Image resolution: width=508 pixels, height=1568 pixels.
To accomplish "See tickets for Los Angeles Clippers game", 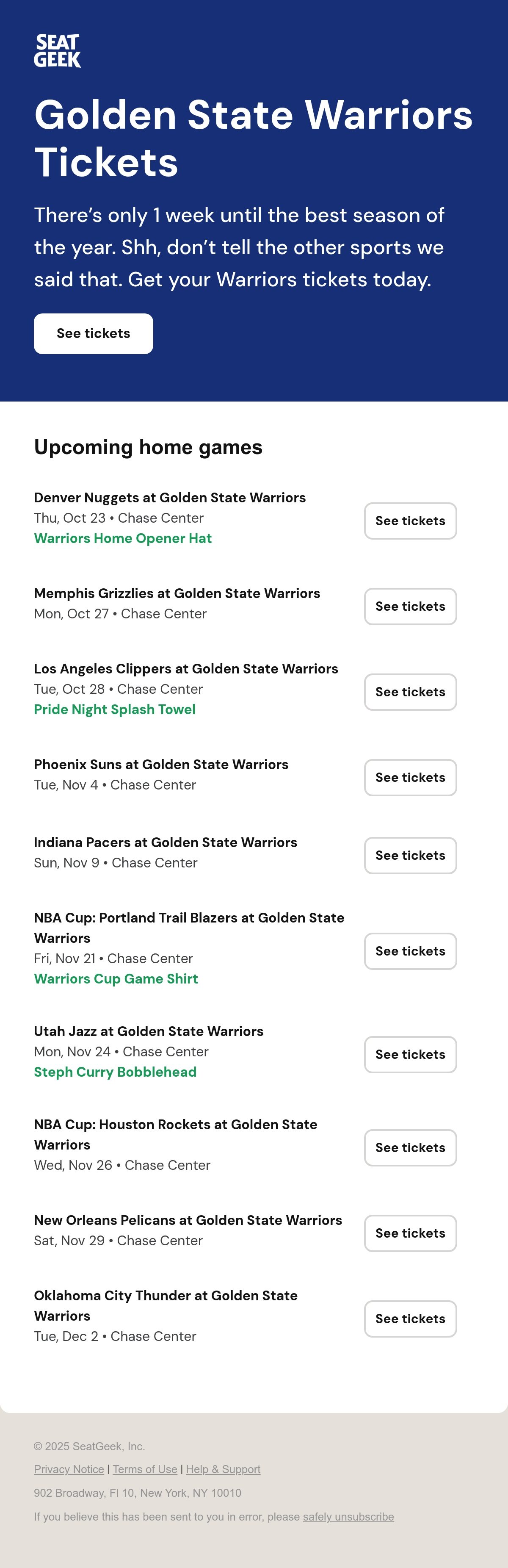I will click(410, 692).
